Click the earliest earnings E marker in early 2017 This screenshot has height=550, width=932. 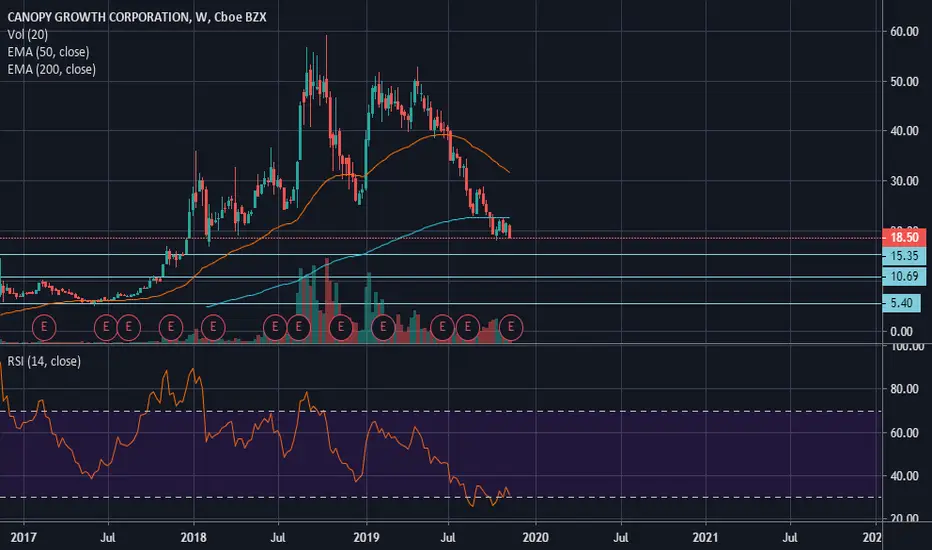click(x=43, y=327)
